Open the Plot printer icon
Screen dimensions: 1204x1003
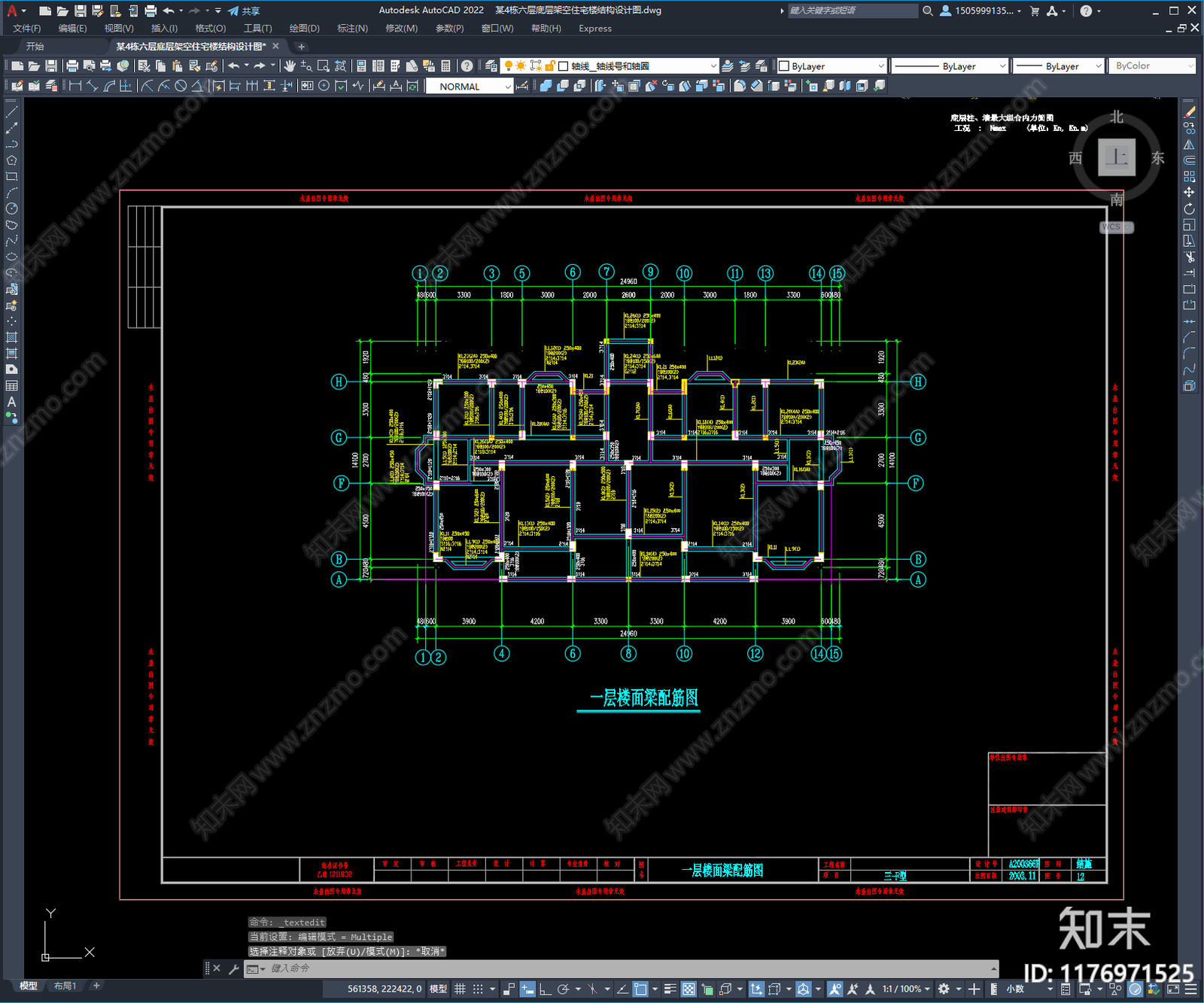tap(72, 66)
